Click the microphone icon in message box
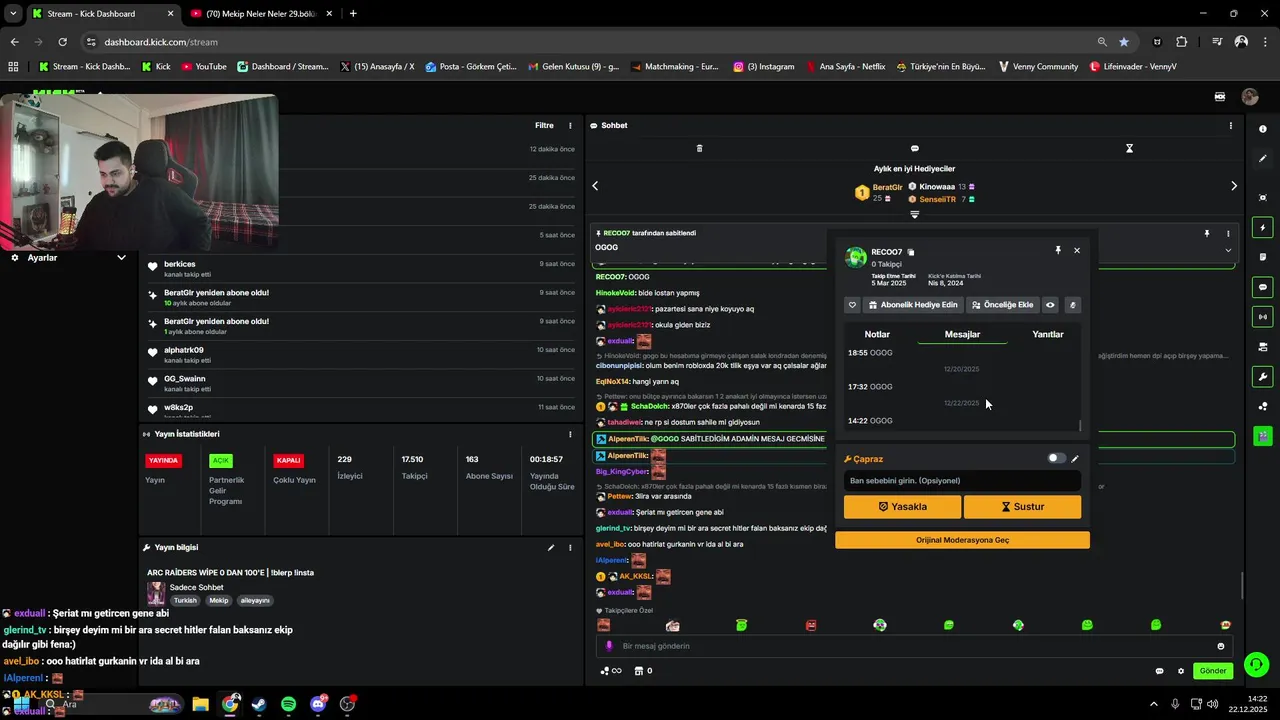This screenshot has height=720, width=1280. pos(609,646)
